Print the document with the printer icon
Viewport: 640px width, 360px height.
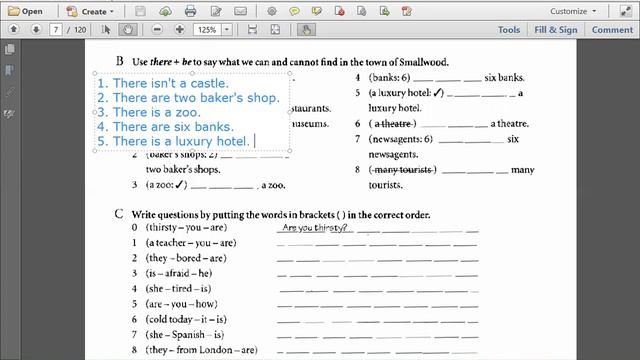tap(190, 11)
